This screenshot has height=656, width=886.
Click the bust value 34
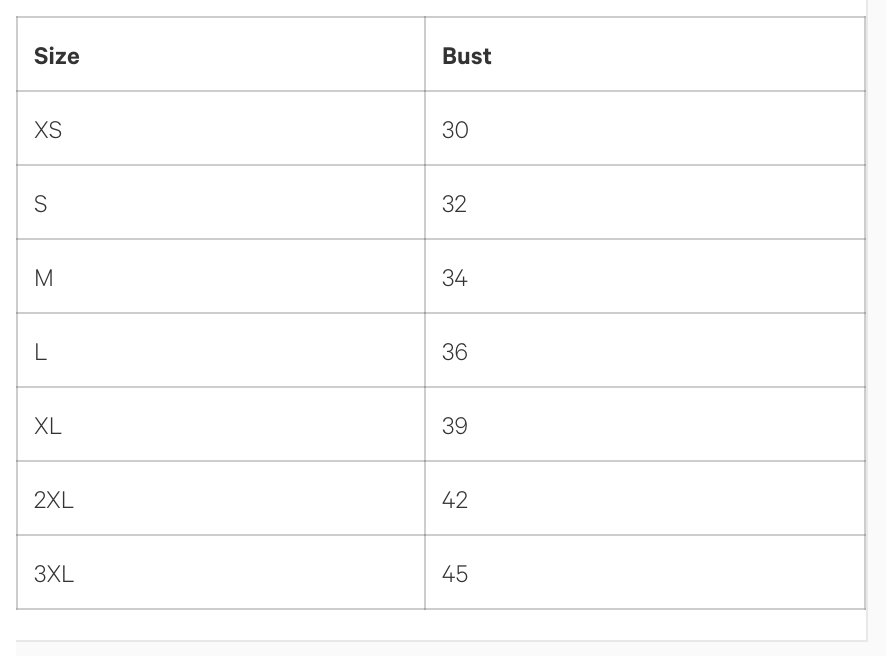tap(455, 278)
